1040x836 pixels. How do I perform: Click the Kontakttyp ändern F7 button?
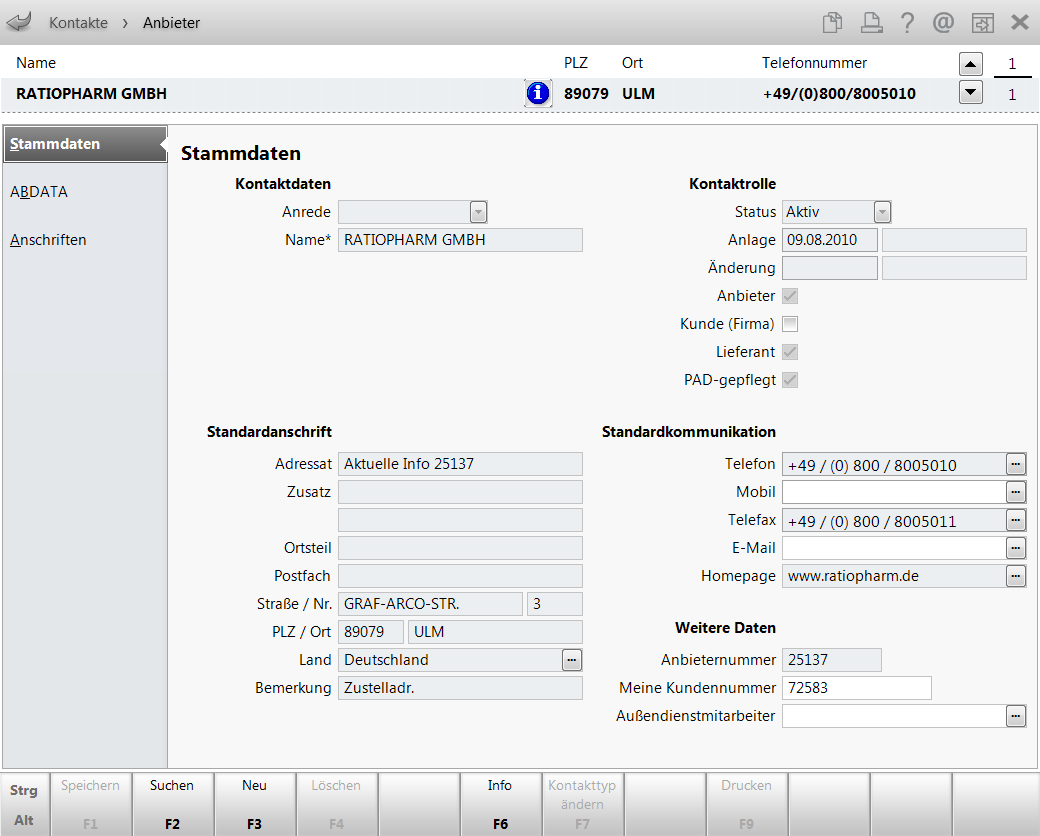582,804
